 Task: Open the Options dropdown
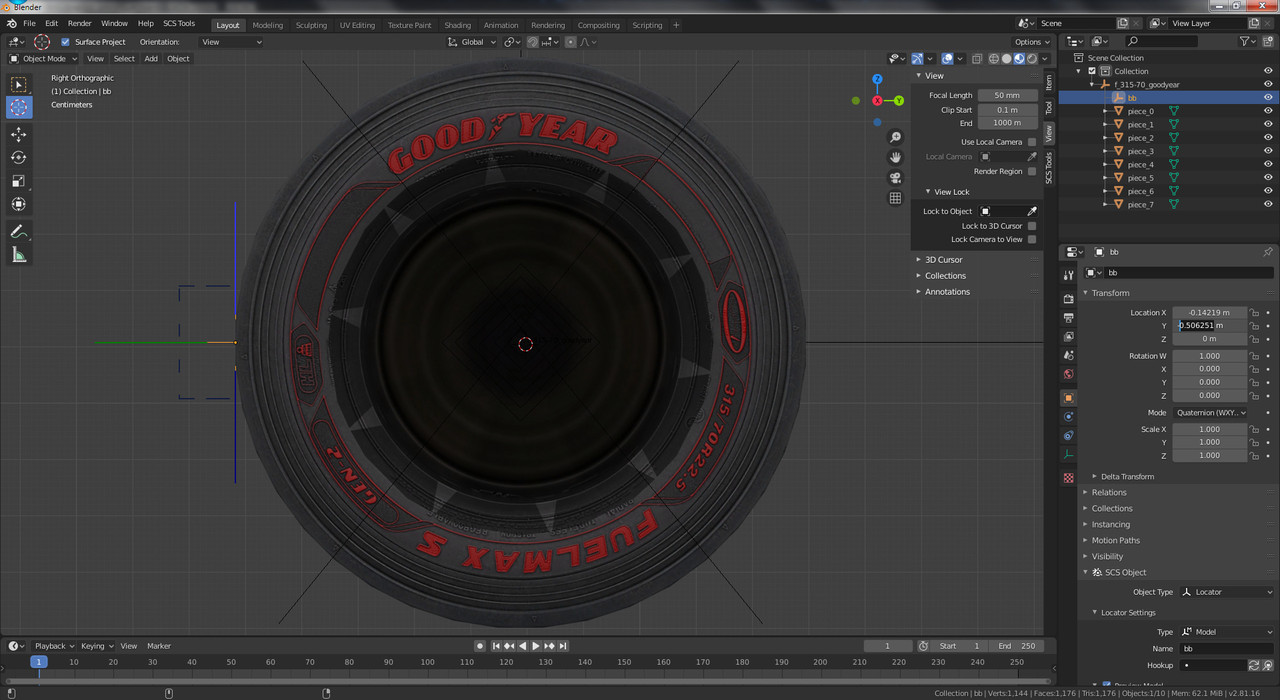(1032, 42)
